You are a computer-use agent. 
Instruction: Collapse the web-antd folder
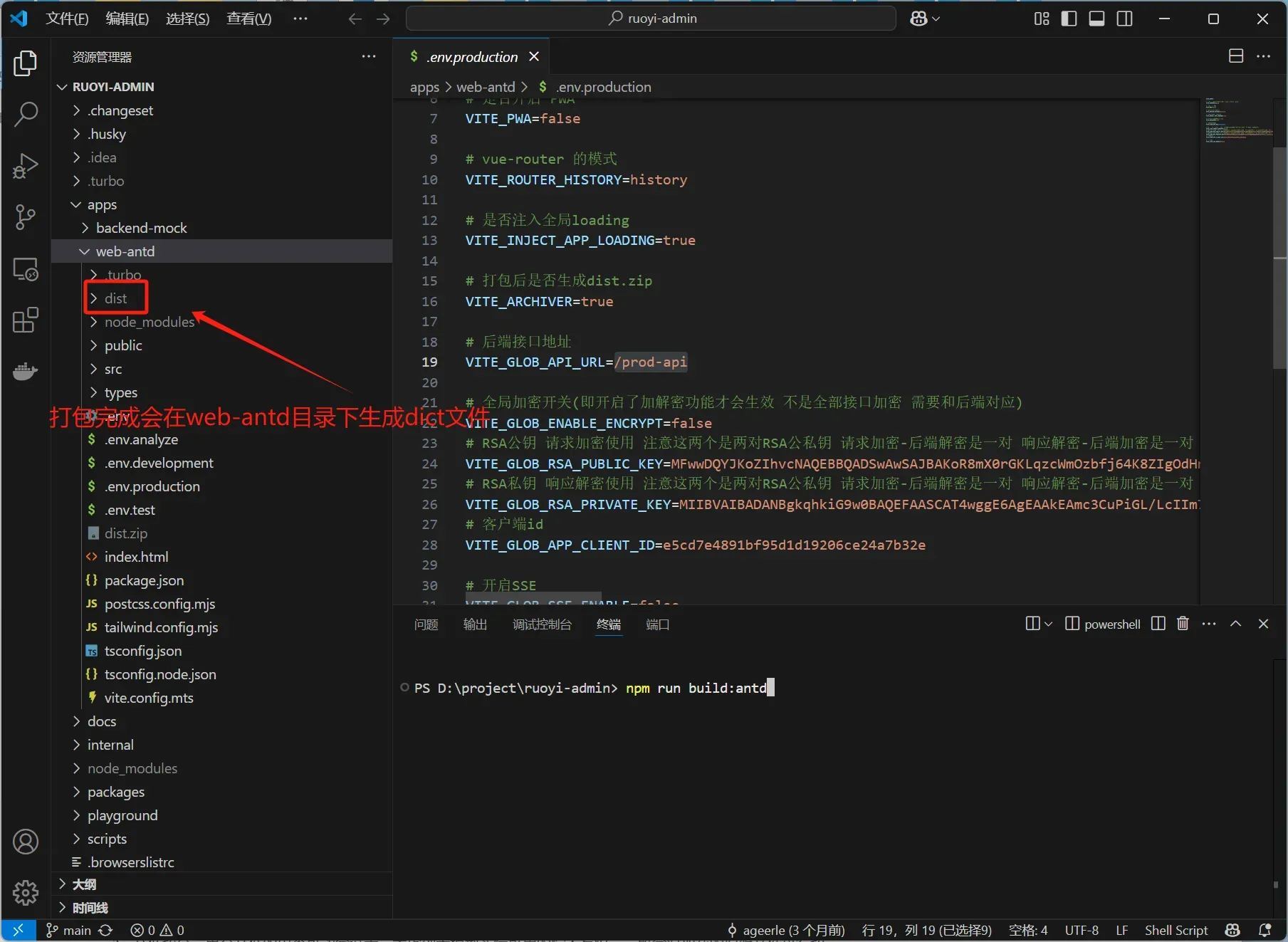(x=125, y=251)
